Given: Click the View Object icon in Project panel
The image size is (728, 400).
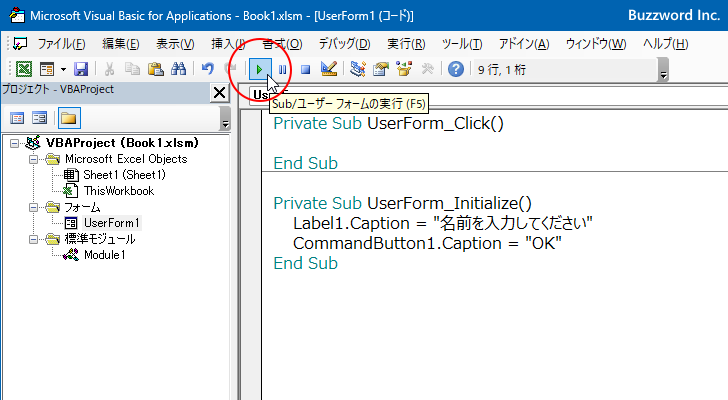Looking at the screenshot, I should pos(39,118).
